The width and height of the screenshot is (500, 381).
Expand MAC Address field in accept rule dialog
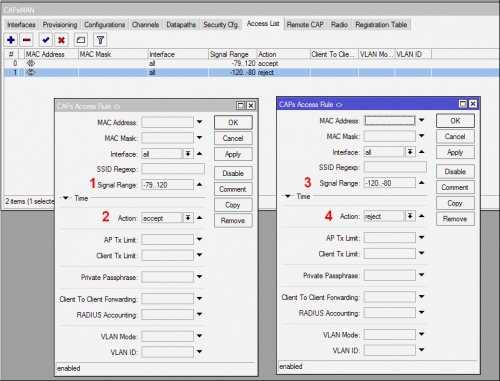199,122
